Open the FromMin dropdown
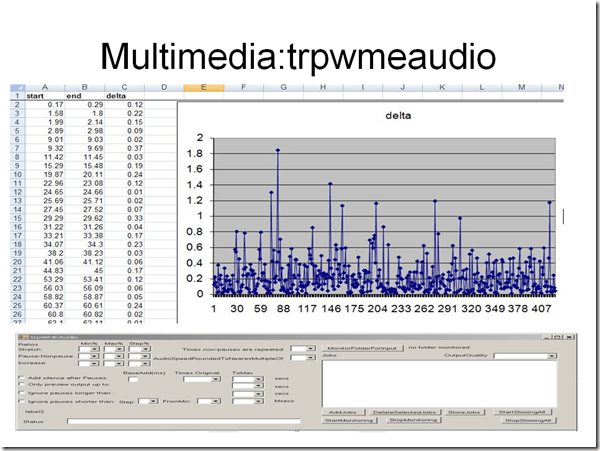600x451 pixels. coord(216,401)
